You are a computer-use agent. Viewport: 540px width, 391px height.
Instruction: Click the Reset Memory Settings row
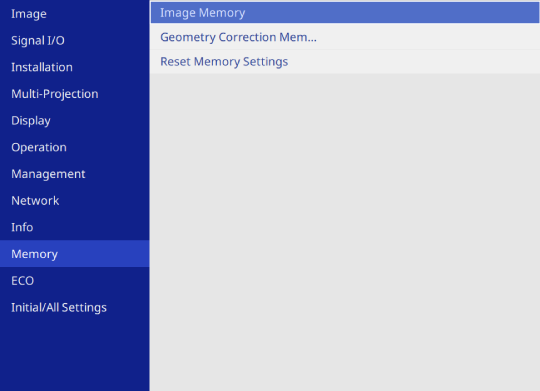click(345, 62)
